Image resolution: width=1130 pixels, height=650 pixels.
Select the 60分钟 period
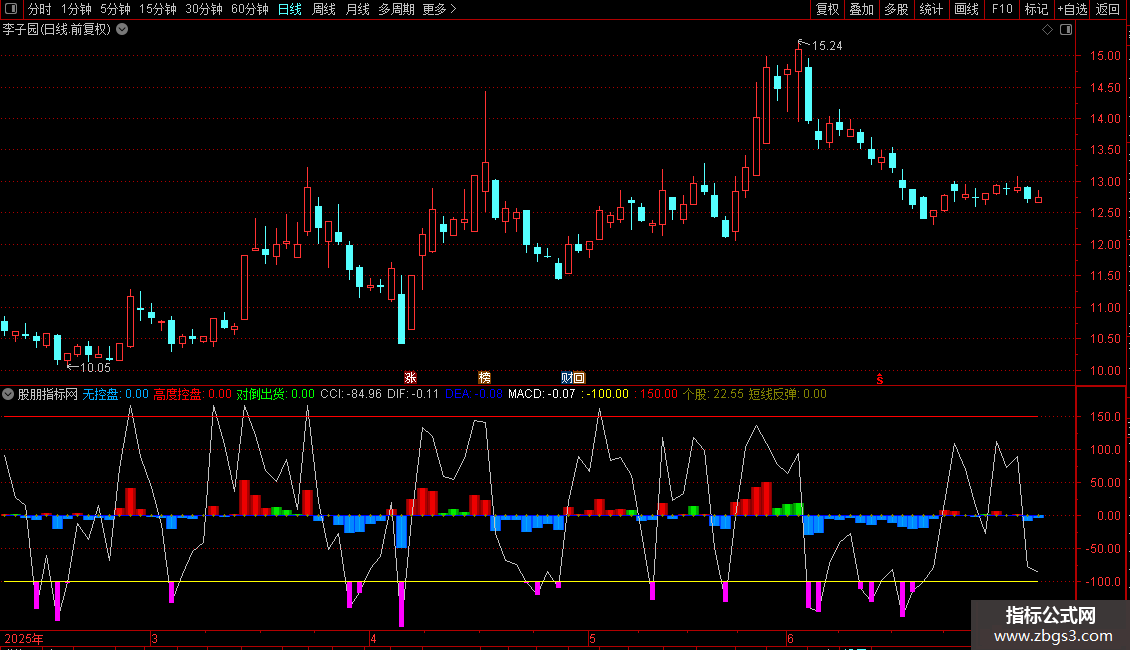point(249,9)
